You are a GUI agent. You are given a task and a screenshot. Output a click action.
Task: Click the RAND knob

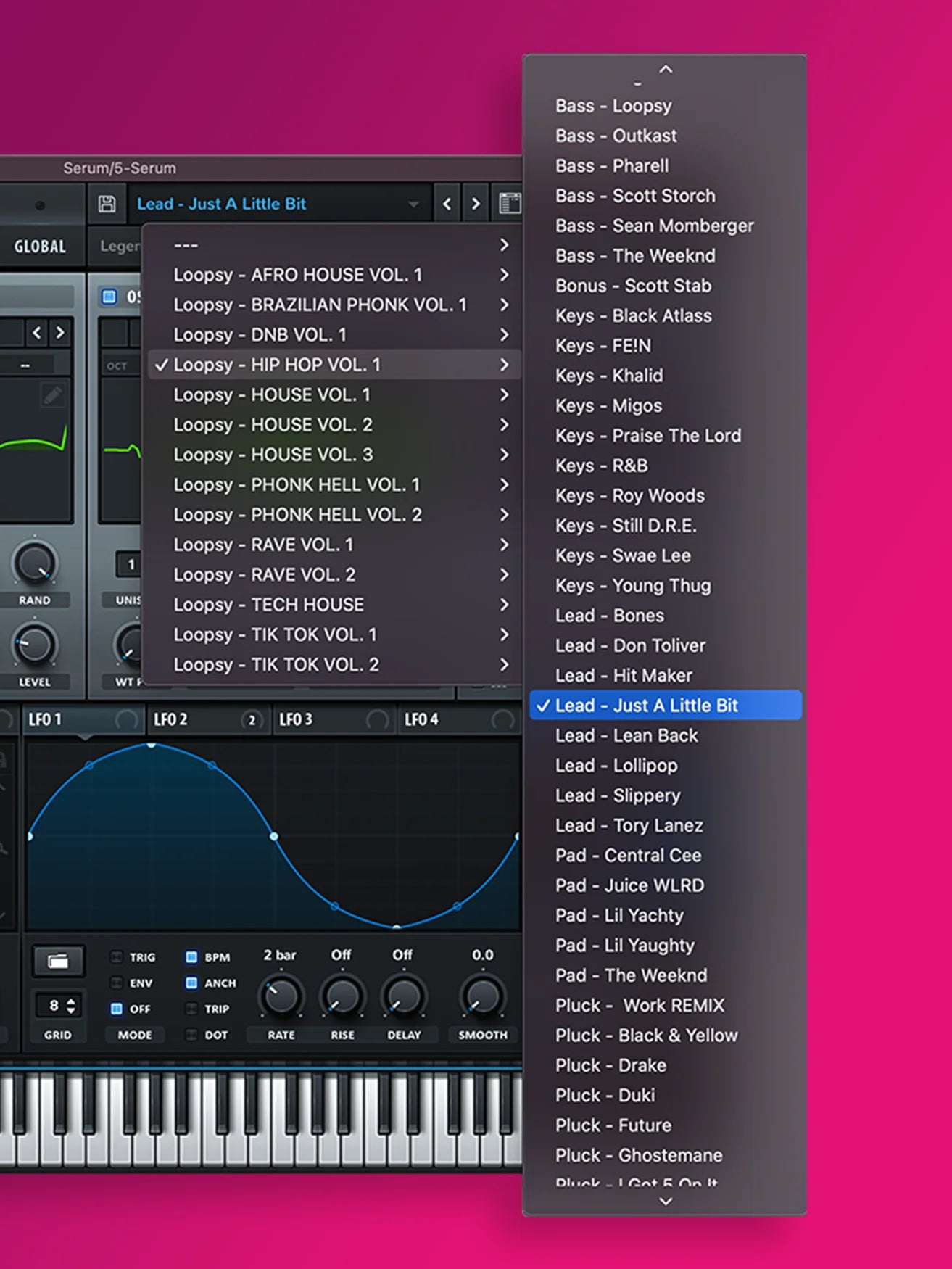tap(34, 563)
